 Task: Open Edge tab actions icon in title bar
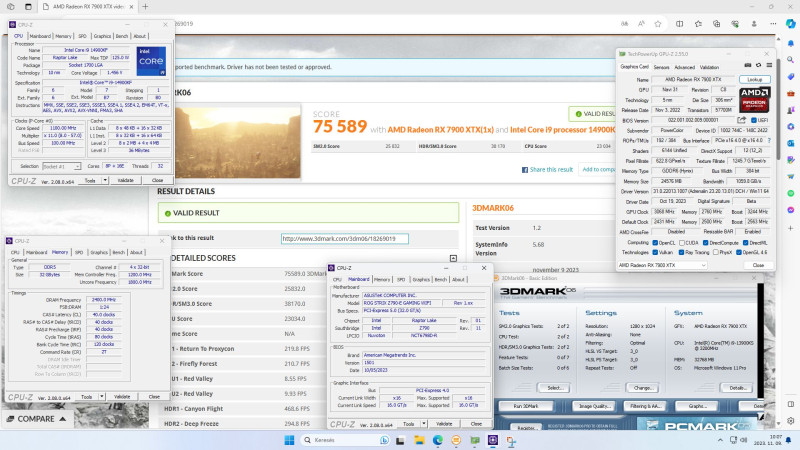coord(28,7)
